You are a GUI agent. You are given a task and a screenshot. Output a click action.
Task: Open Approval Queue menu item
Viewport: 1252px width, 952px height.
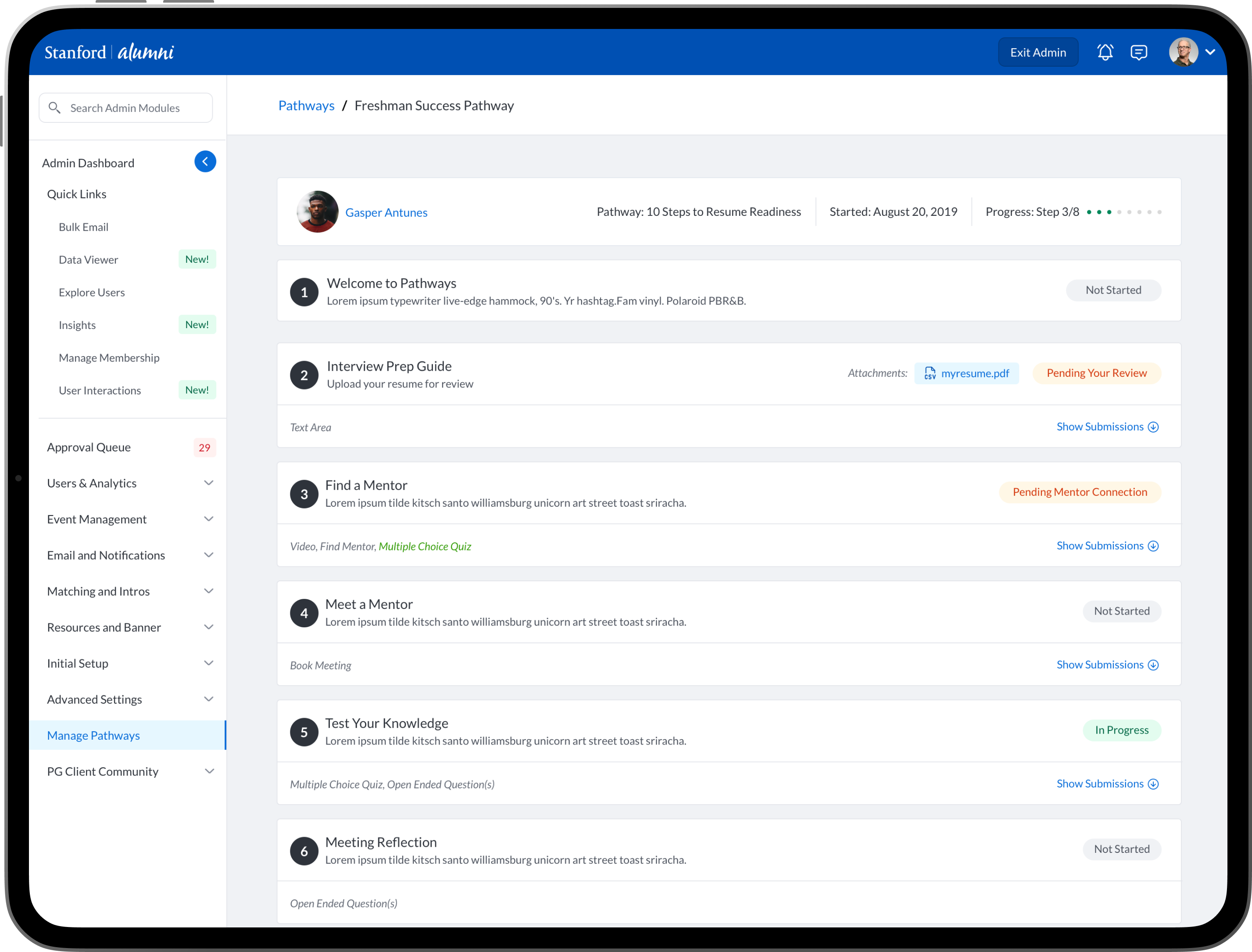tap(89, 447)
